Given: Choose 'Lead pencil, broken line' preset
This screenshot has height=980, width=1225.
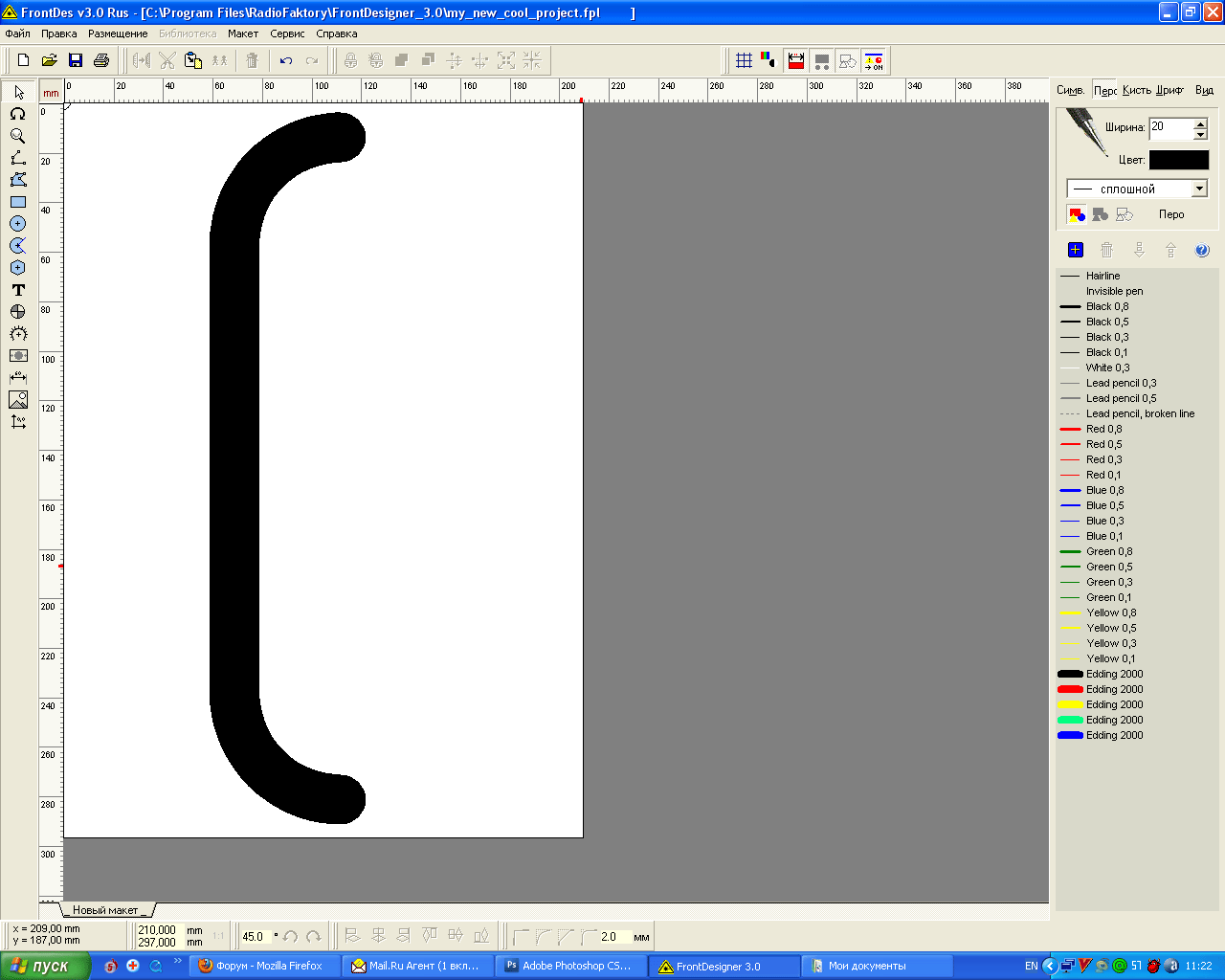Looking at the screenshot, I should (x=1140, y=413).
